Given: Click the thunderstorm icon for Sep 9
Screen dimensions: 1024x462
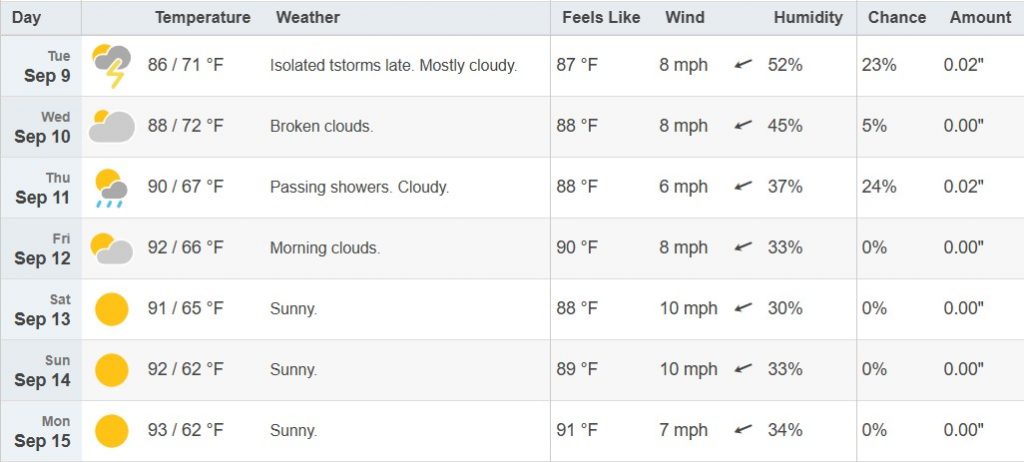Looking at the screenshot, I should tap(112, 66).
